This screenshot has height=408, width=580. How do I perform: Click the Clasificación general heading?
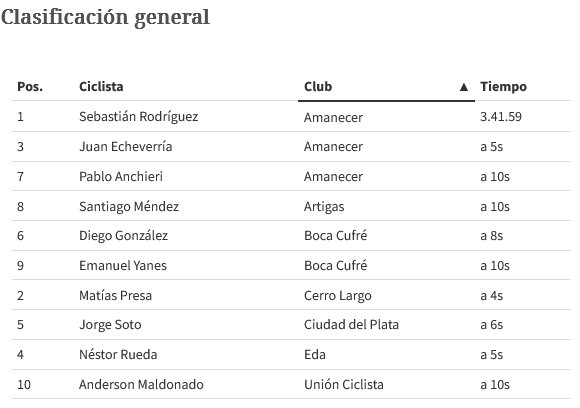coord(105,17)
